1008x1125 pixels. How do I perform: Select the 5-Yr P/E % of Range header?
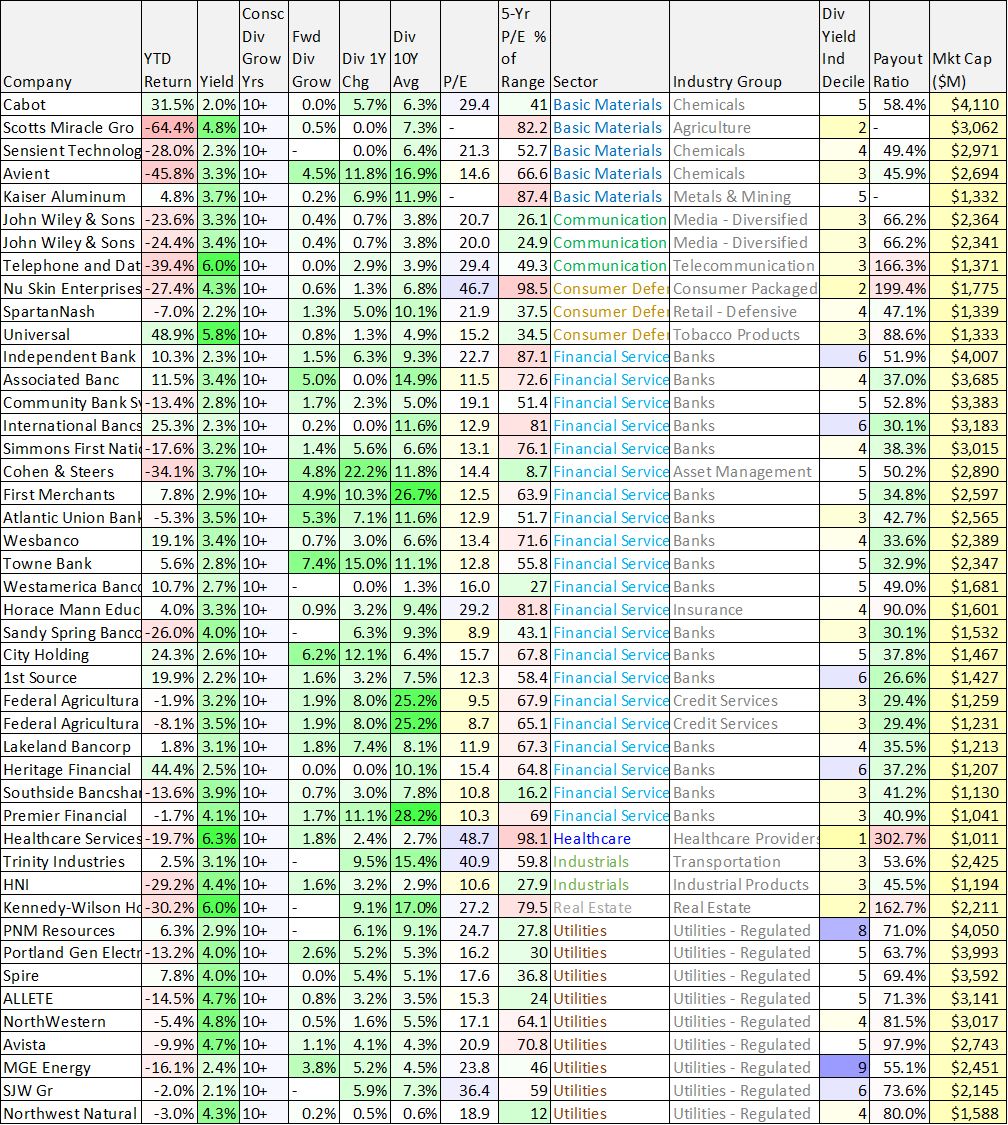click(x=524, y=47)
